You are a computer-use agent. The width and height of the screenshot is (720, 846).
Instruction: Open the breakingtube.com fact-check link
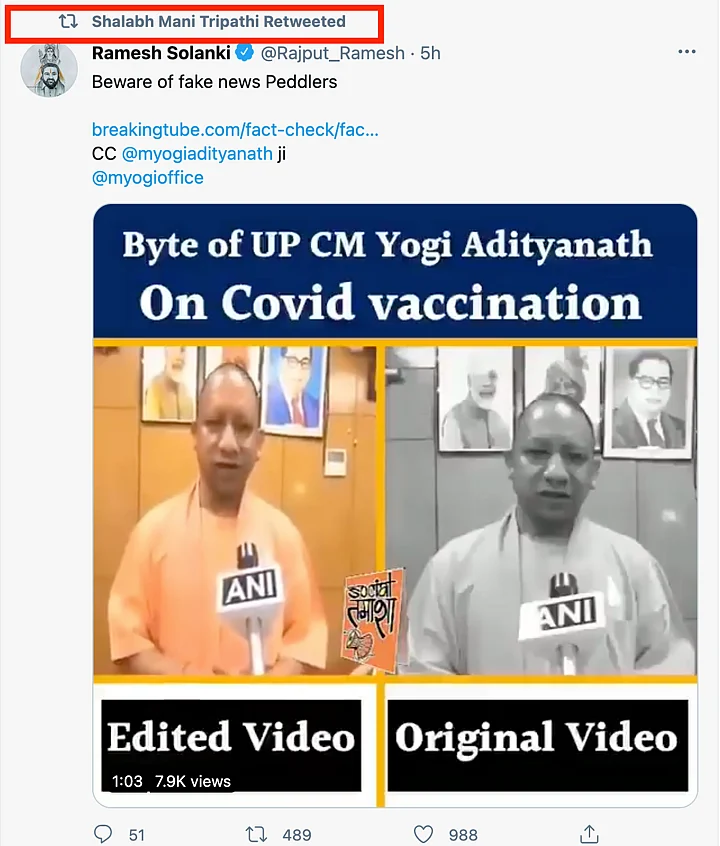pos(235,129)
